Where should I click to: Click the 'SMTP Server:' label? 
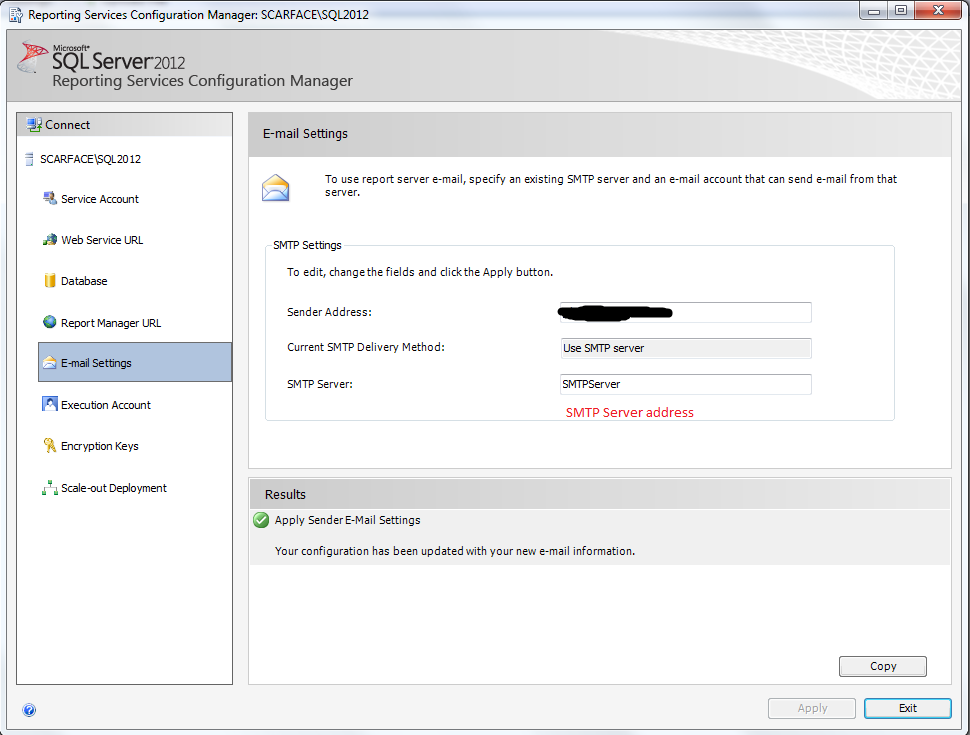pyautogui.click(x=320, y=384)
